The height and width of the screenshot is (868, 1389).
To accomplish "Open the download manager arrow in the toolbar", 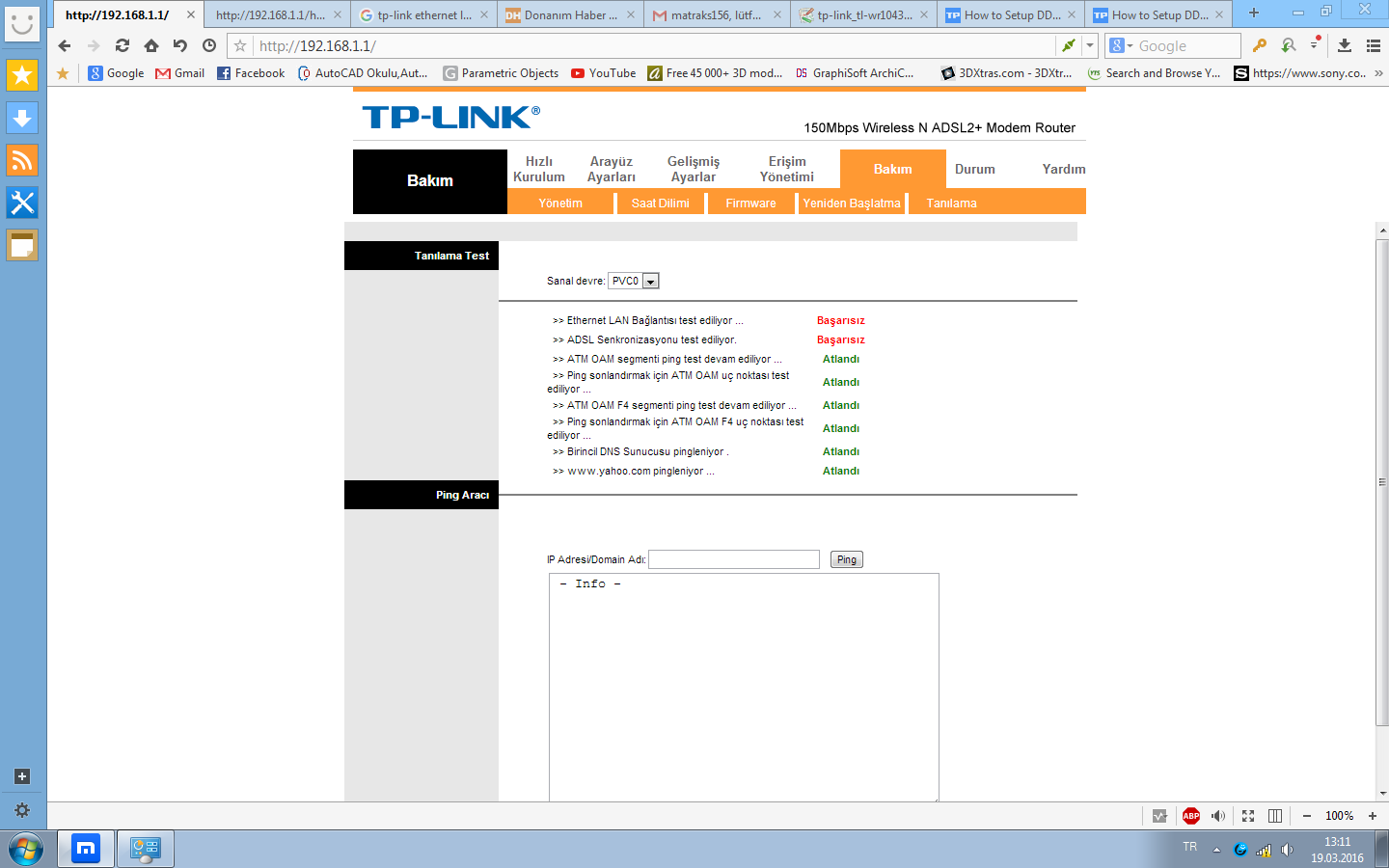I will pyautogui.click(x=1345, y=45).
